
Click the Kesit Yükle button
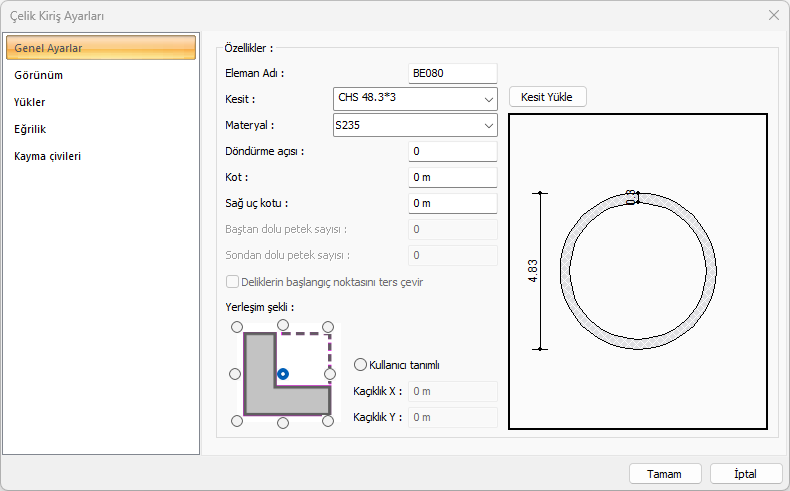[x=547, y=97]
